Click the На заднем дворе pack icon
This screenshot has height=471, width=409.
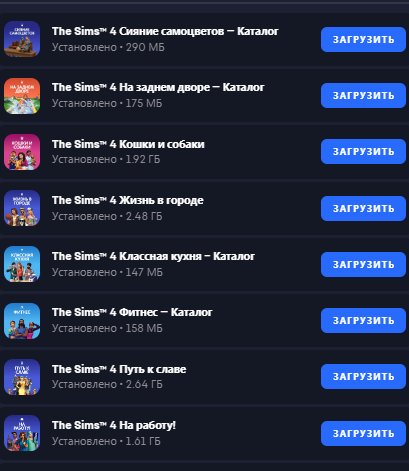coord(22,96)
